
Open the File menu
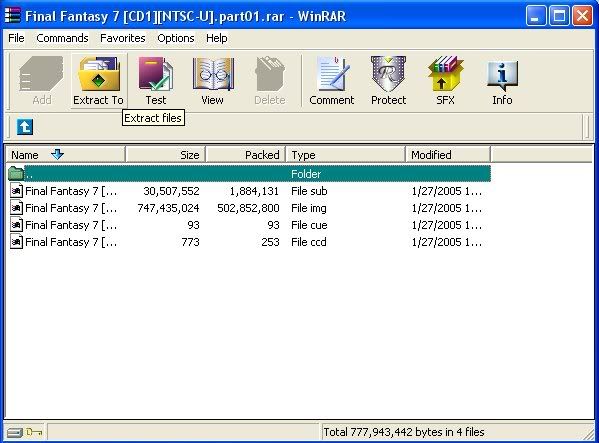[16, 38]
